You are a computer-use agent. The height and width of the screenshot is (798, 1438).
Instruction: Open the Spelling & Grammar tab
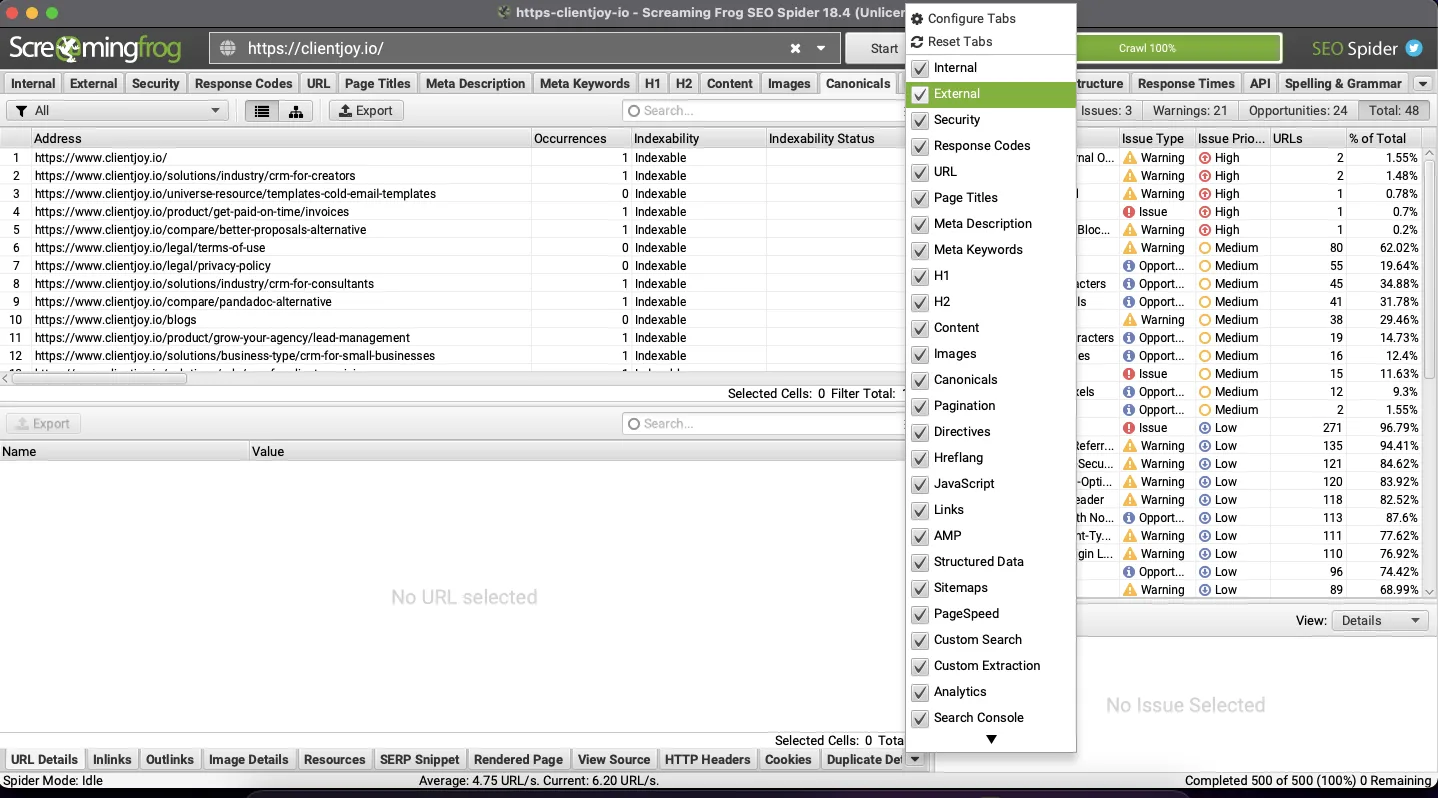coord(1343,84)
